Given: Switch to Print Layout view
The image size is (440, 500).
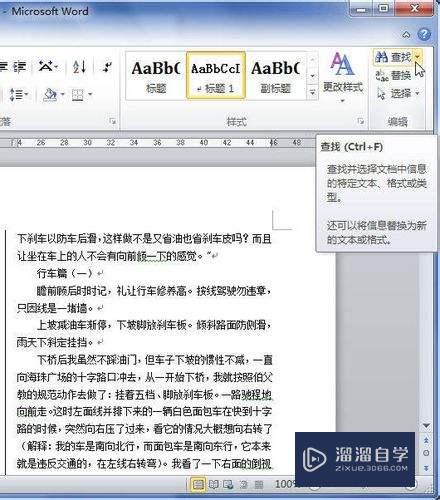Looking at the screenshot, I should tap(198, 484).
